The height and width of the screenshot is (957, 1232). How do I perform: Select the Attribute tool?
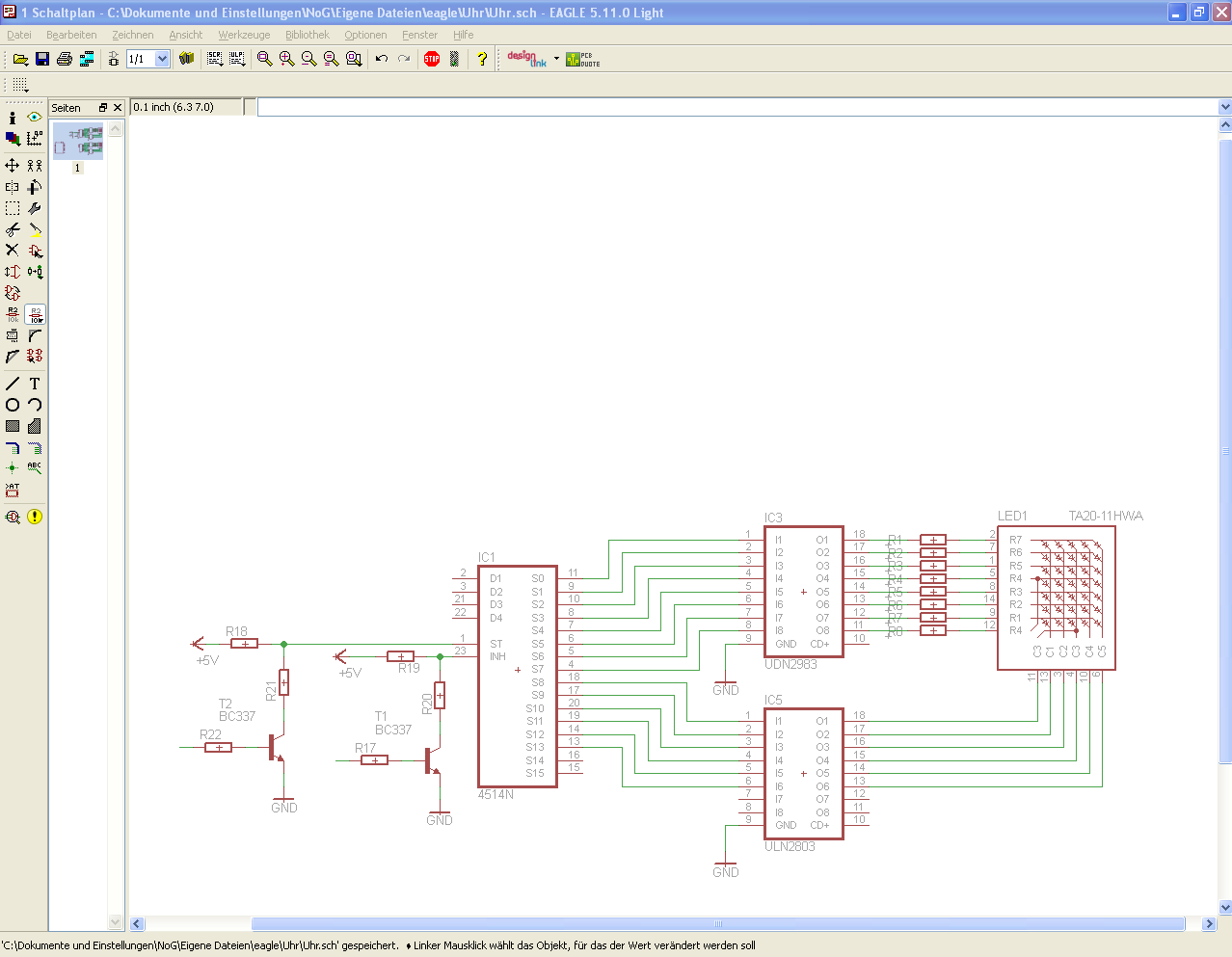(13, 490)
